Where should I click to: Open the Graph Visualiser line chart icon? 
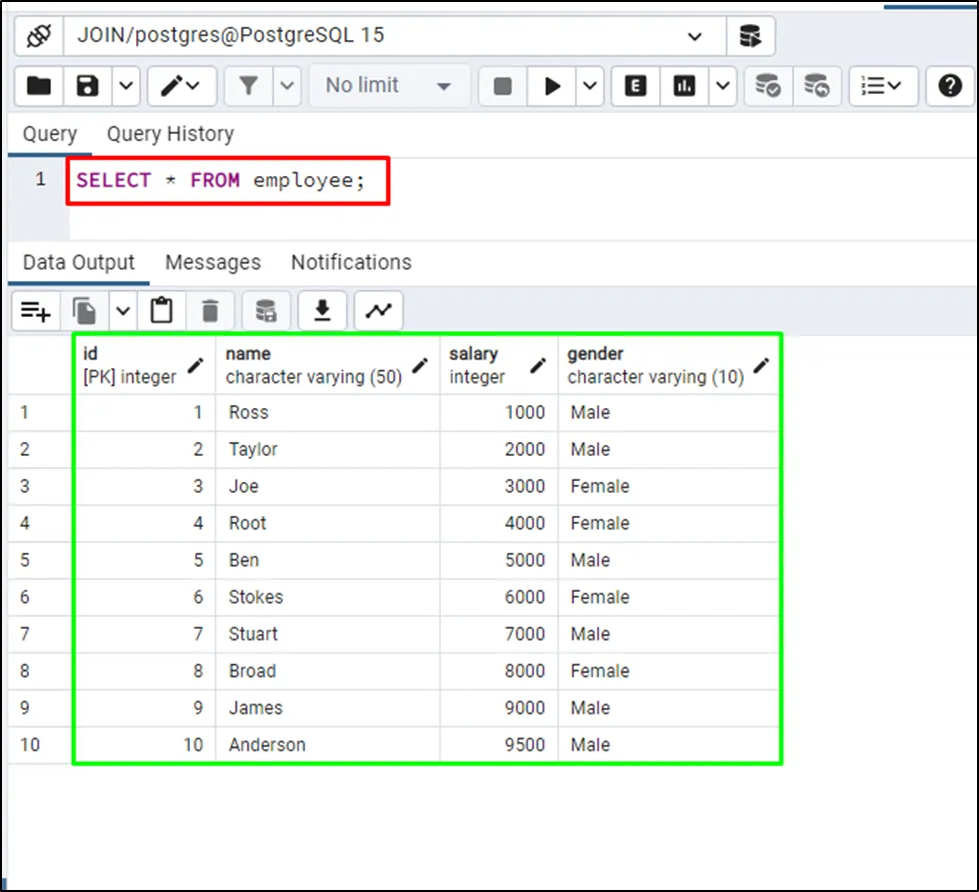coord(378,312)
